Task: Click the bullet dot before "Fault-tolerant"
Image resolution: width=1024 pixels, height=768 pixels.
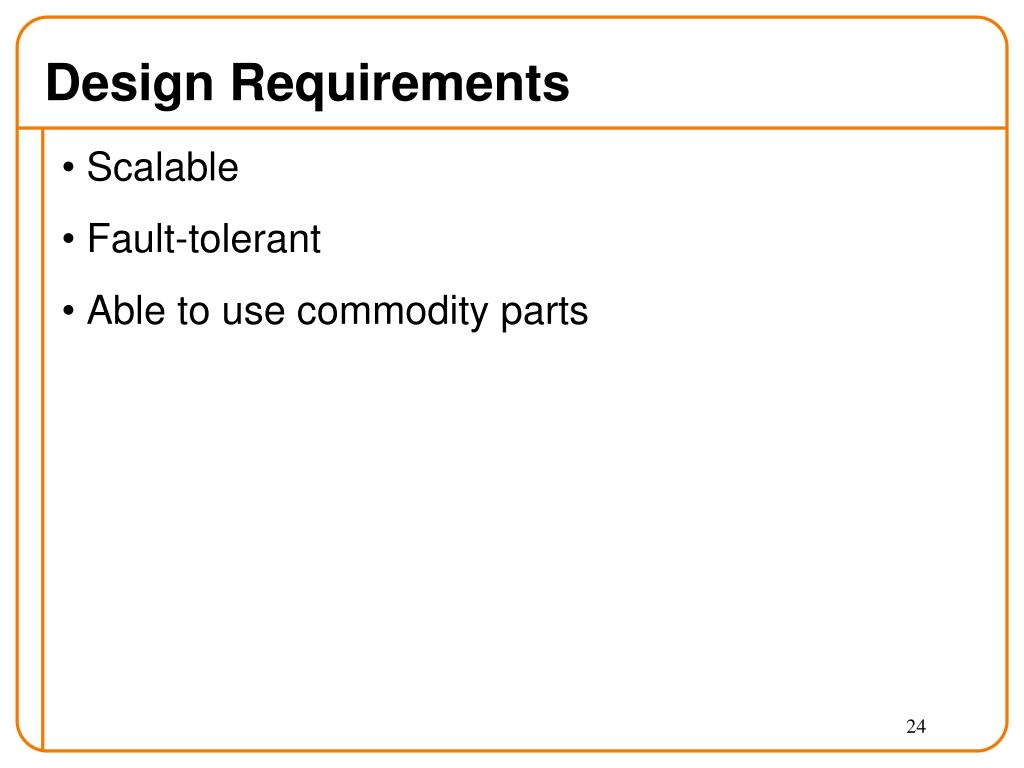Action: point(69,240)
